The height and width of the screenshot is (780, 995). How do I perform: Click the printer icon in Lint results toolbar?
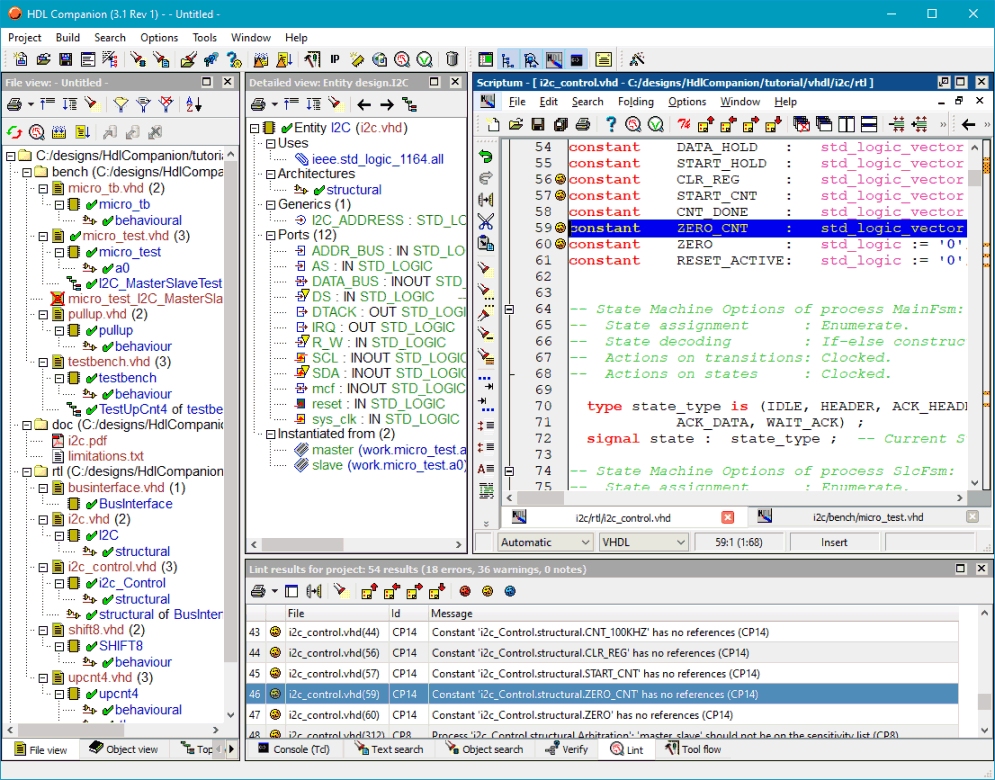[259, 591]
